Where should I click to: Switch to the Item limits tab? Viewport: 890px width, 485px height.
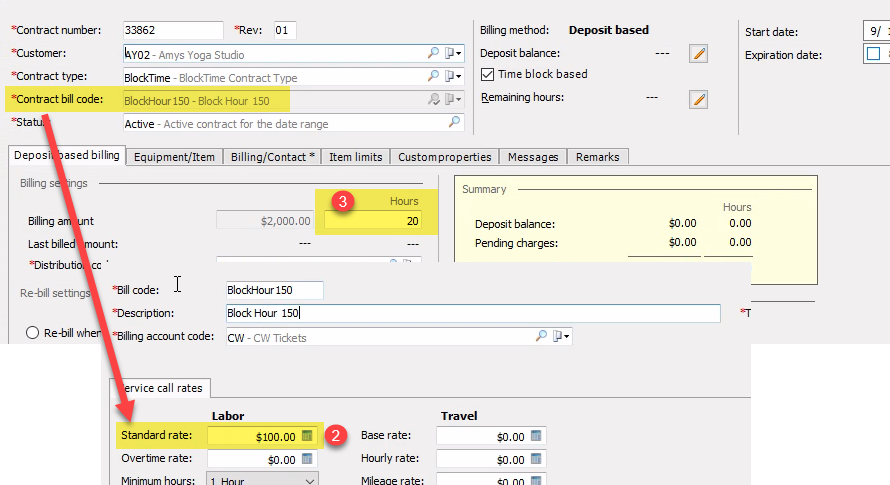click(356, 157)
